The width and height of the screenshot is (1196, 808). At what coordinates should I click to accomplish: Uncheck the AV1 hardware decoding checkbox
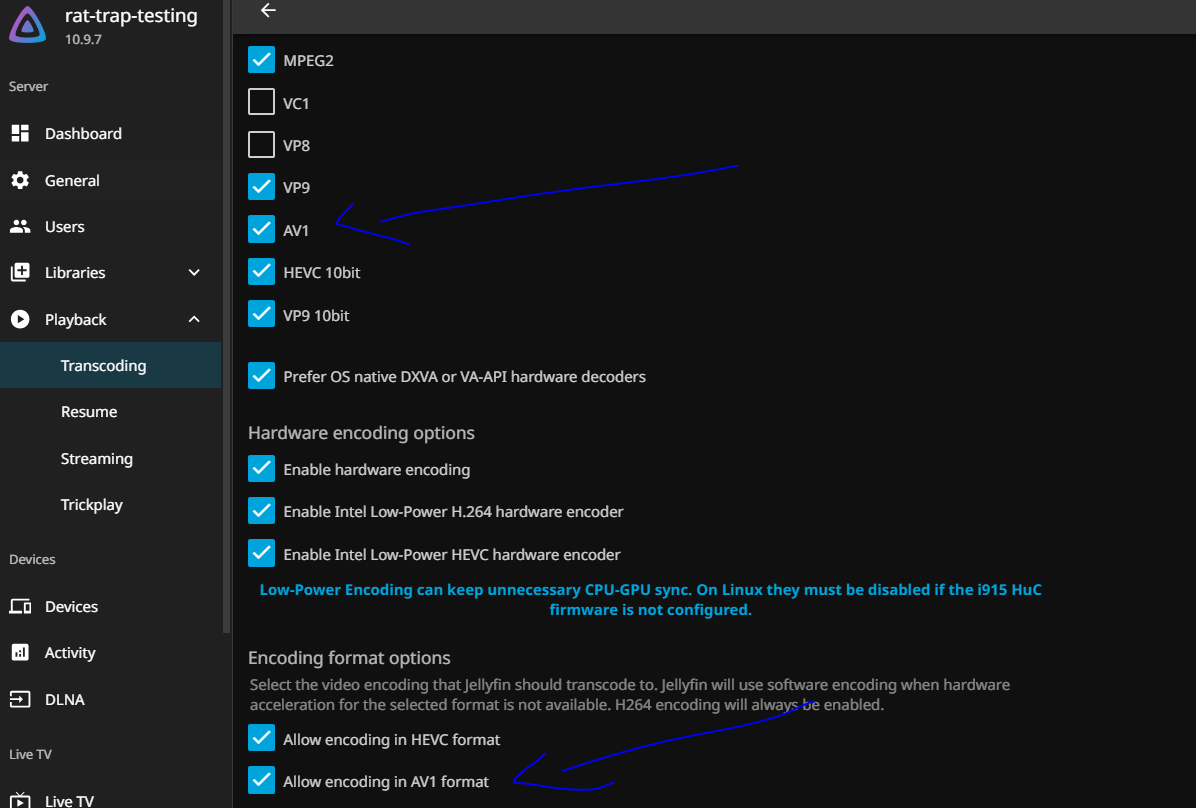coord(261,230)
